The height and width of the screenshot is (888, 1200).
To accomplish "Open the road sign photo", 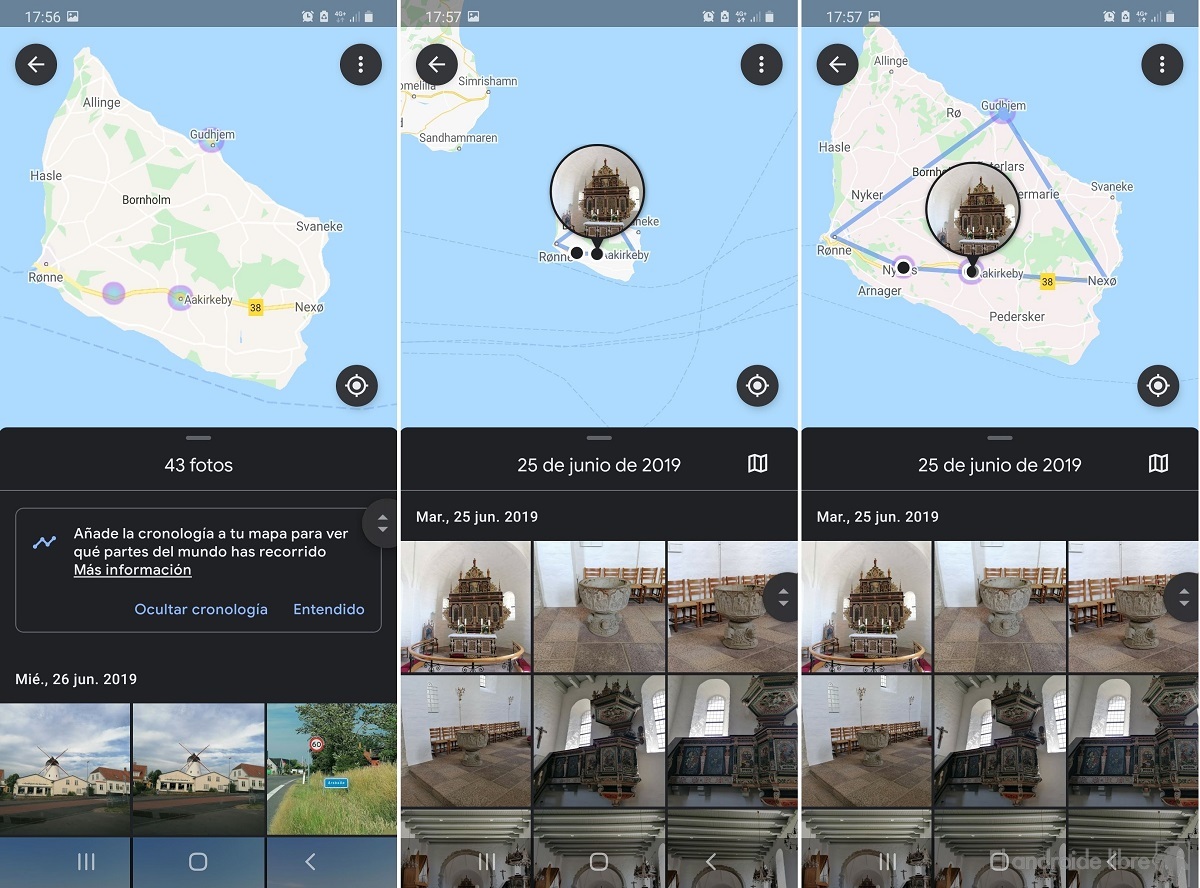I will pyautogui.click(x=332, y=768).
